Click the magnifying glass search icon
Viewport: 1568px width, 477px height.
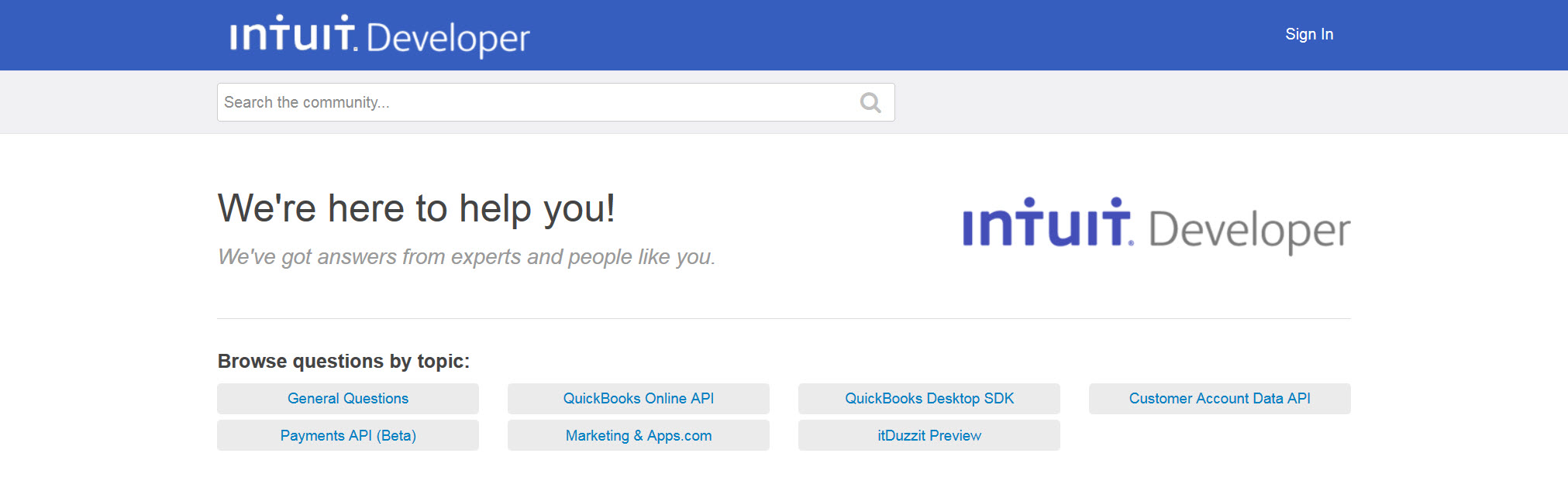click(870, 102)
